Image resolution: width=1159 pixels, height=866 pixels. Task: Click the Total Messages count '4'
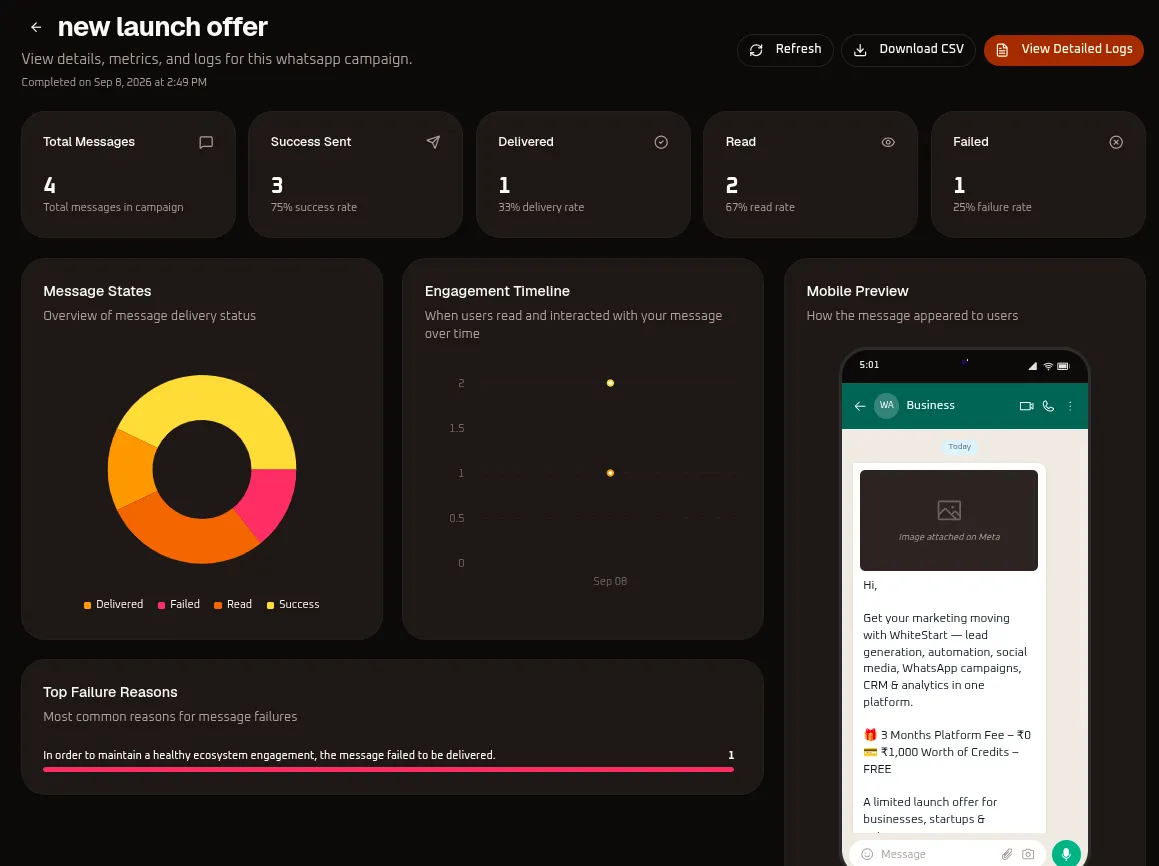[x=49, y=185]
